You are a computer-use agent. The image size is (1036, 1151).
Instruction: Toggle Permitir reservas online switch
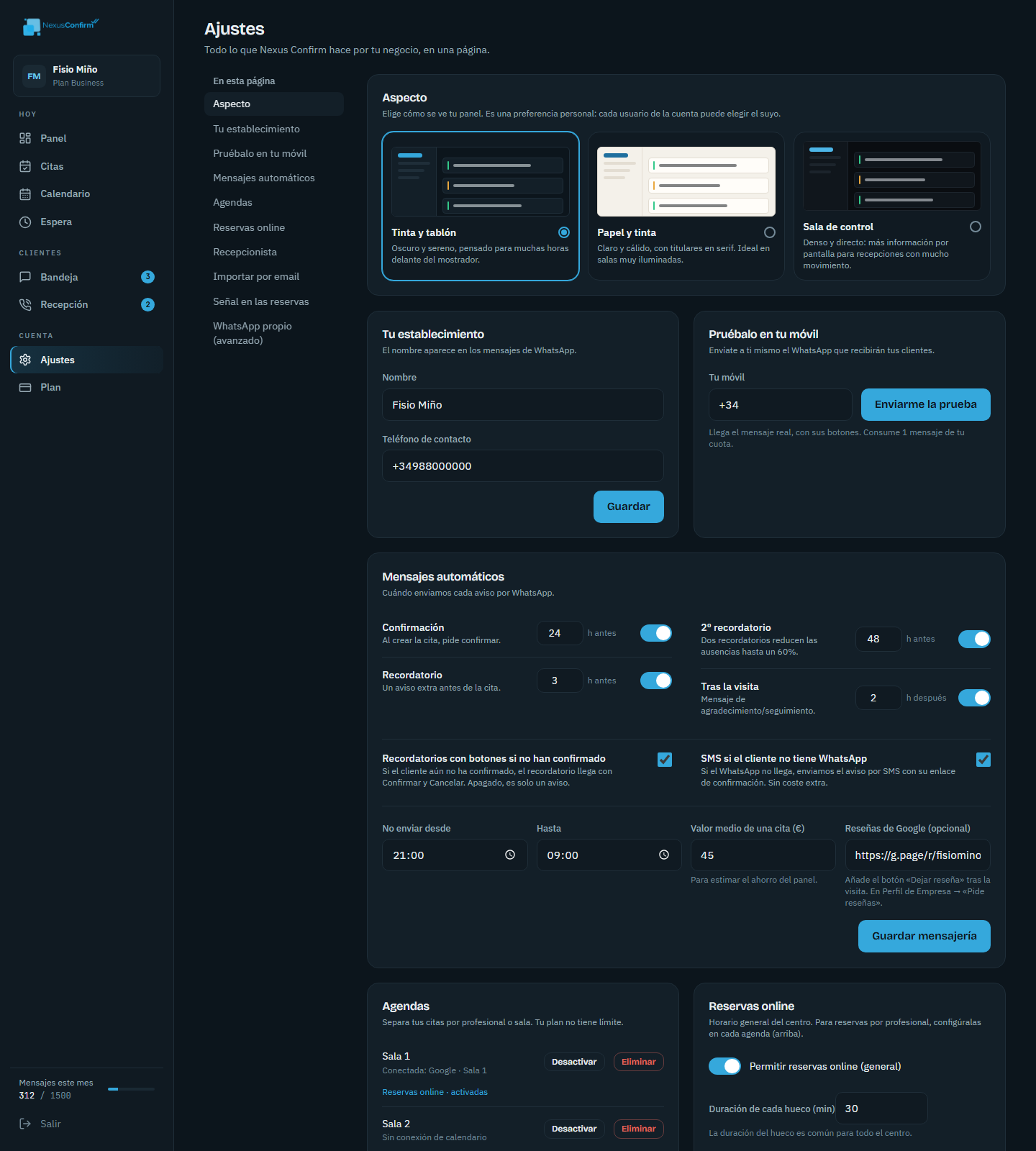click(724, 1066)
